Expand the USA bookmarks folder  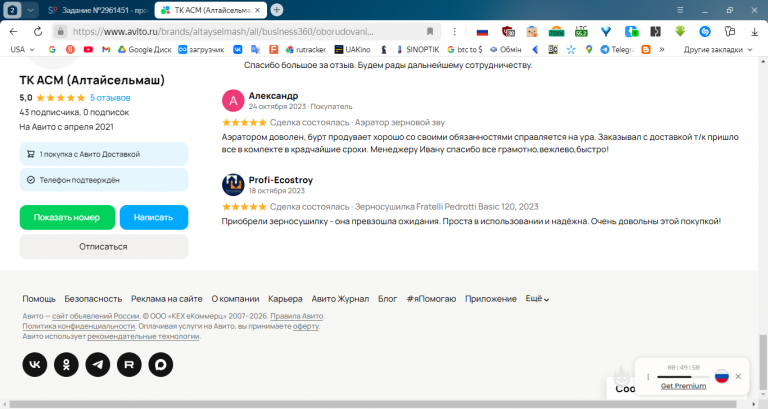pyautogui.click(x=23, y=49)
